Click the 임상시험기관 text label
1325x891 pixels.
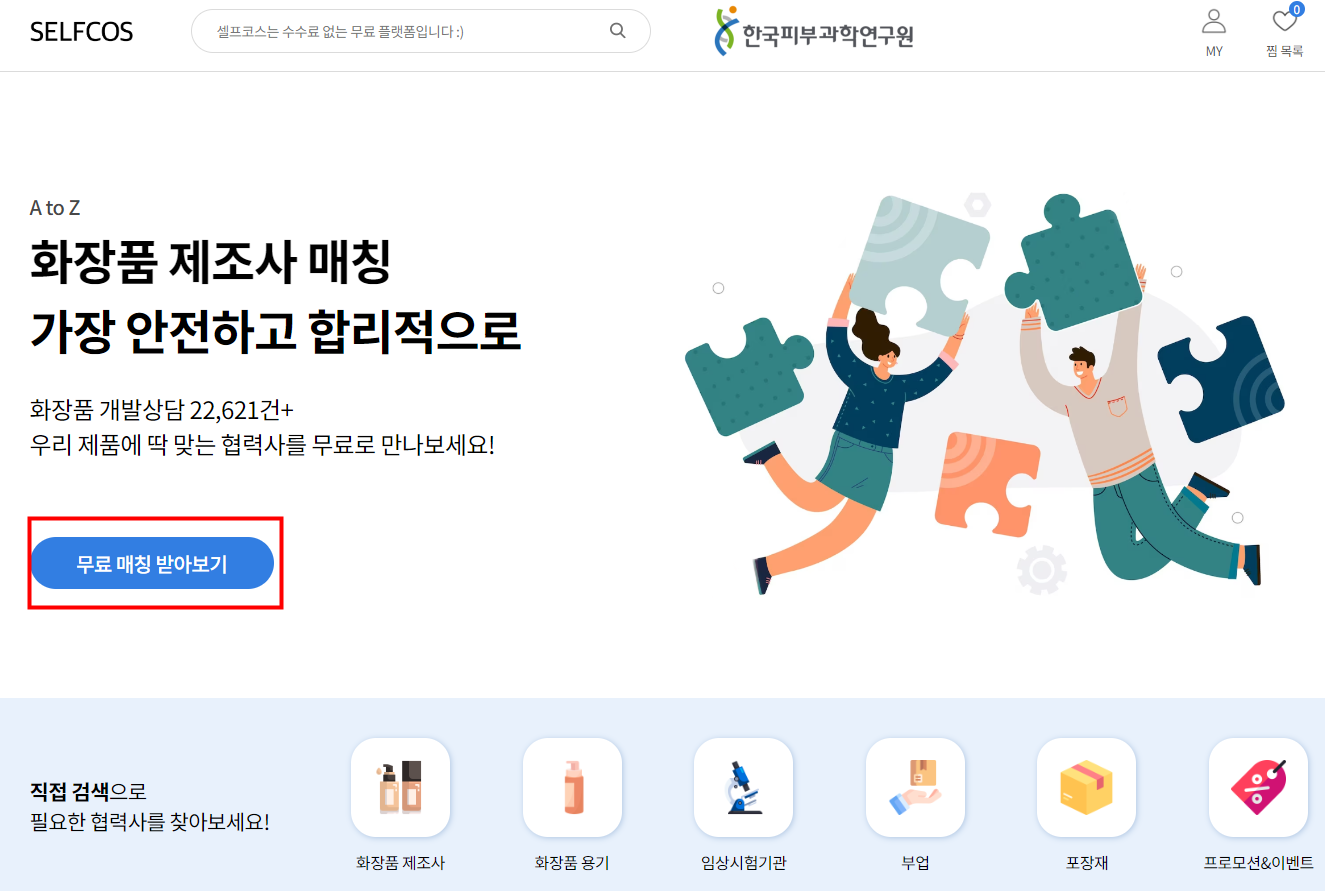tap(743, 863)
